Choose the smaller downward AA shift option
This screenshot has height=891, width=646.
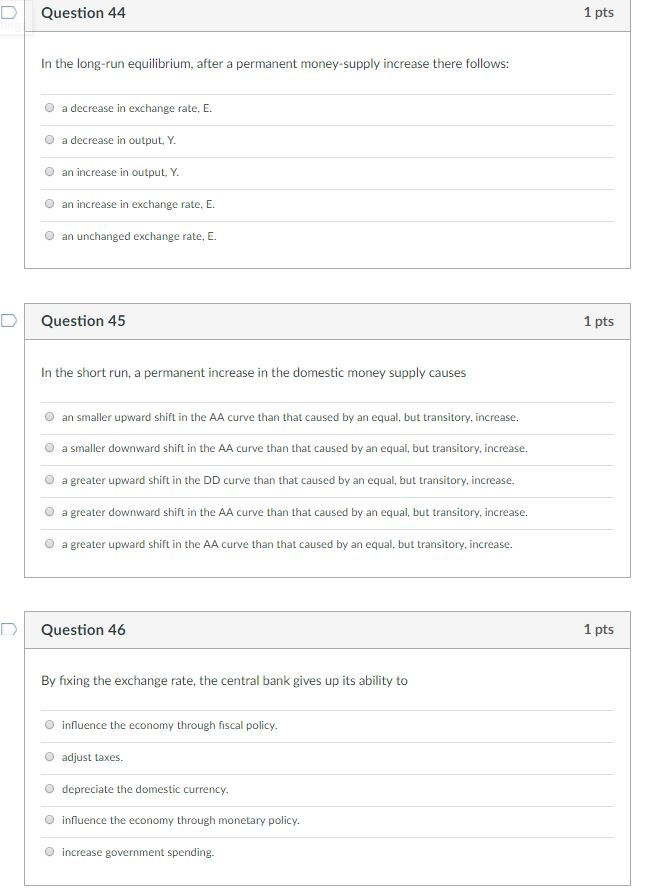pos(49,448)
